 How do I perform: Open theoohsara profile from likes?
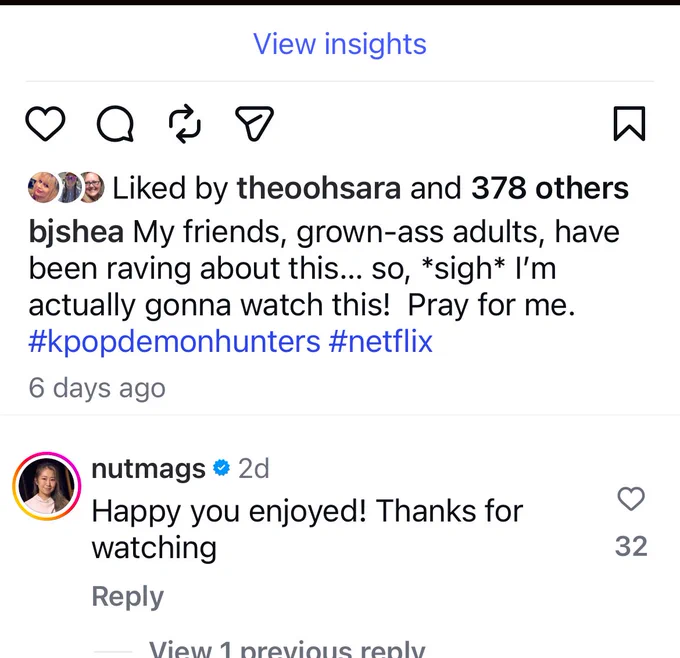[x=319, y=188]
